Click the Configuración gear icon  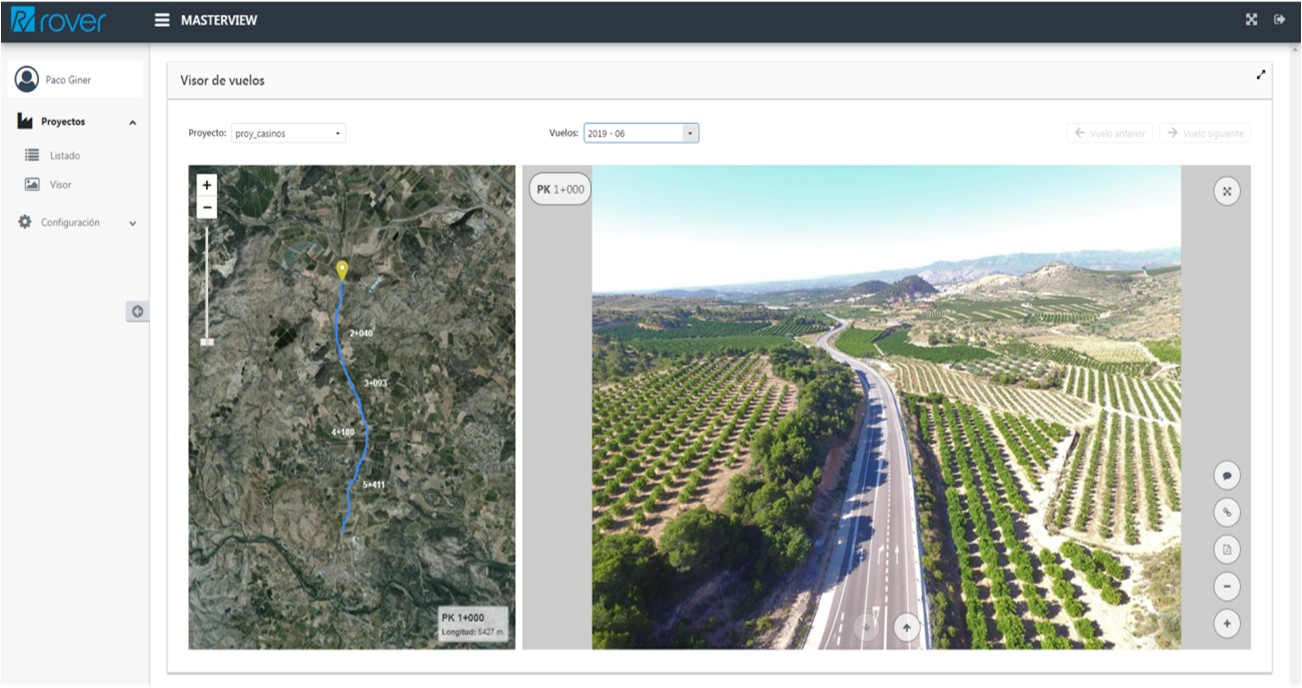tap(25, 222)
